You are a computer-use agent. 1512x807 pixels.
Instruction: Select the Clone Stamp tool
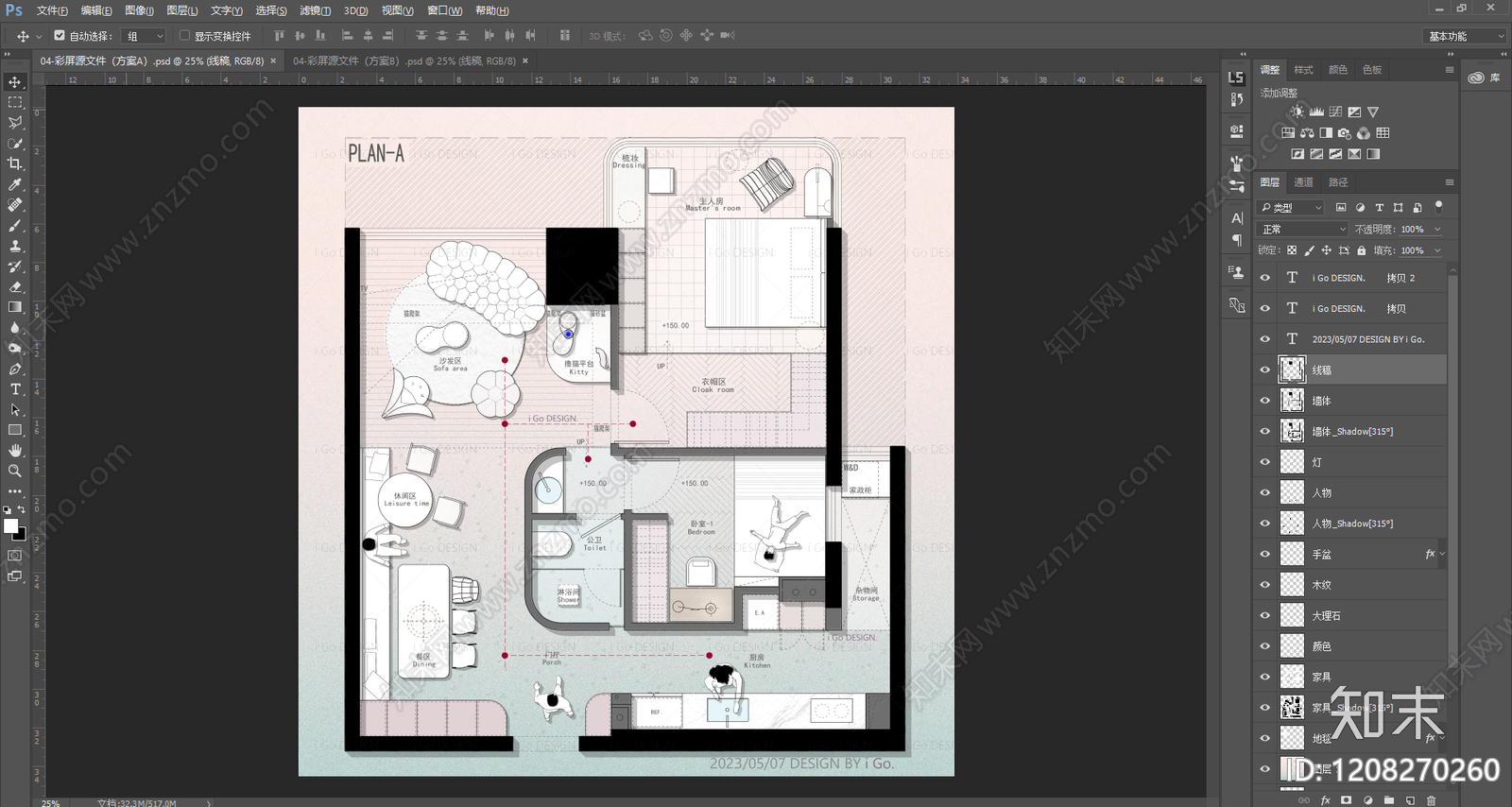(x=15, y=246)
